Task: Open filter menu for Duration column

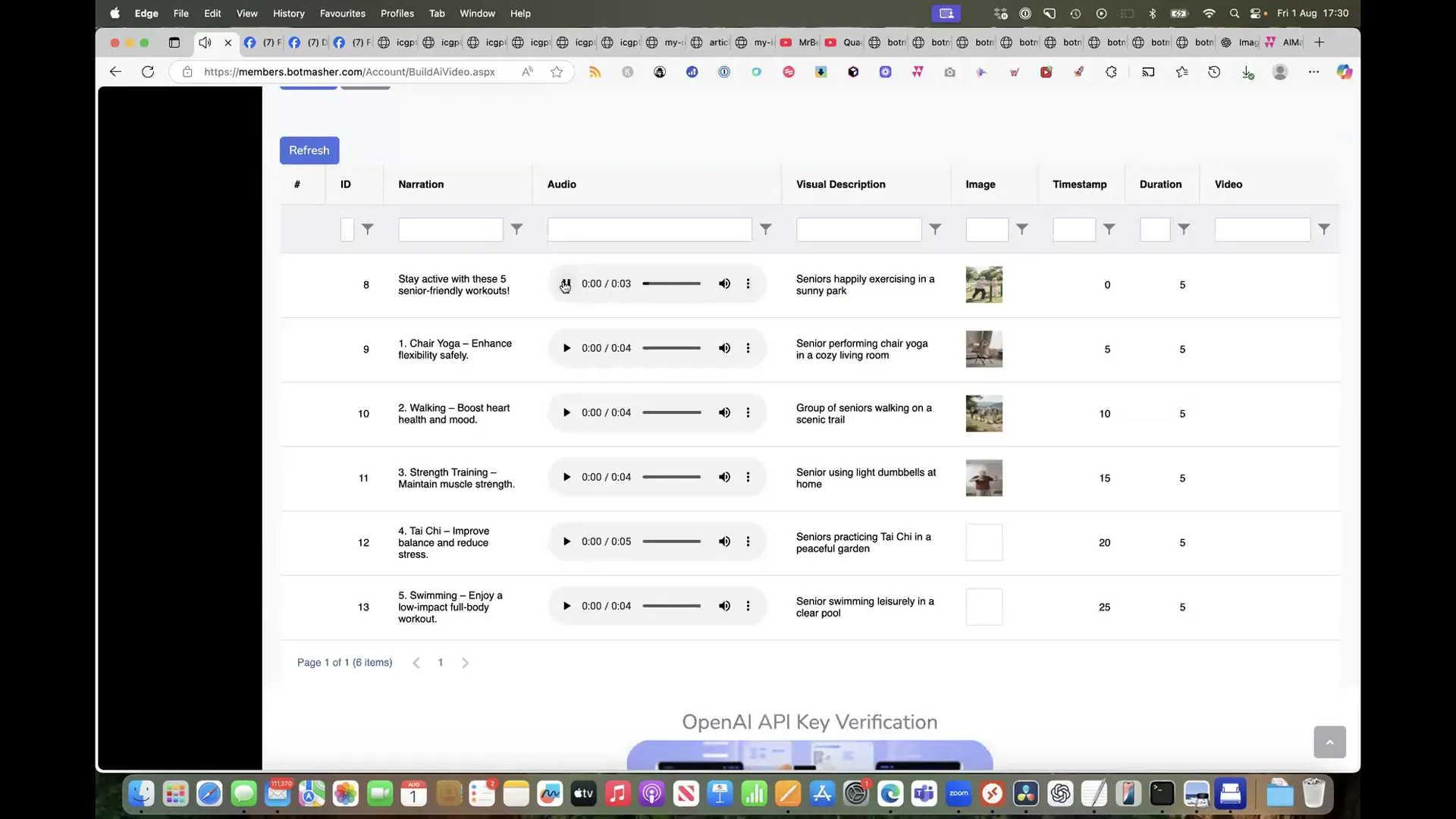Action: coord(1184,229)
